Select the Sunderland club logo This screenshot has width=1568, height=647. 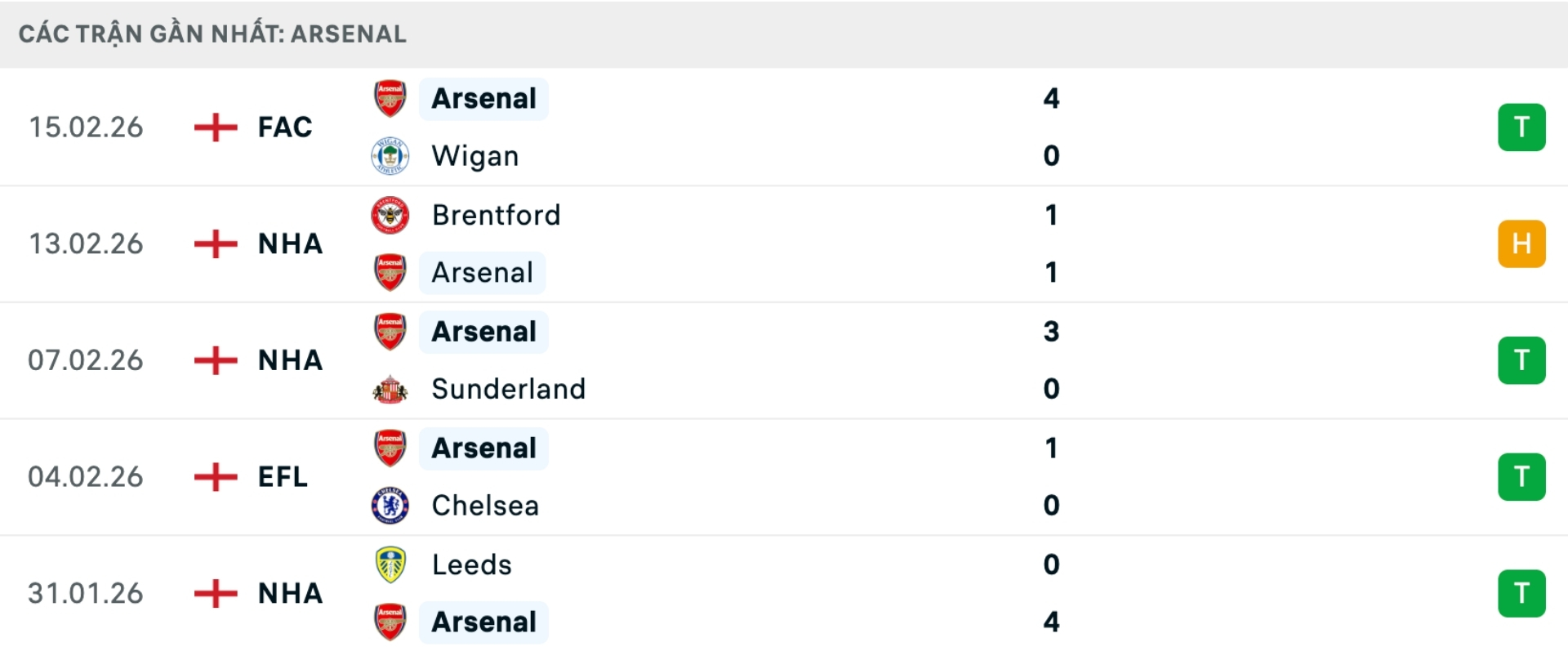(390, 390)
